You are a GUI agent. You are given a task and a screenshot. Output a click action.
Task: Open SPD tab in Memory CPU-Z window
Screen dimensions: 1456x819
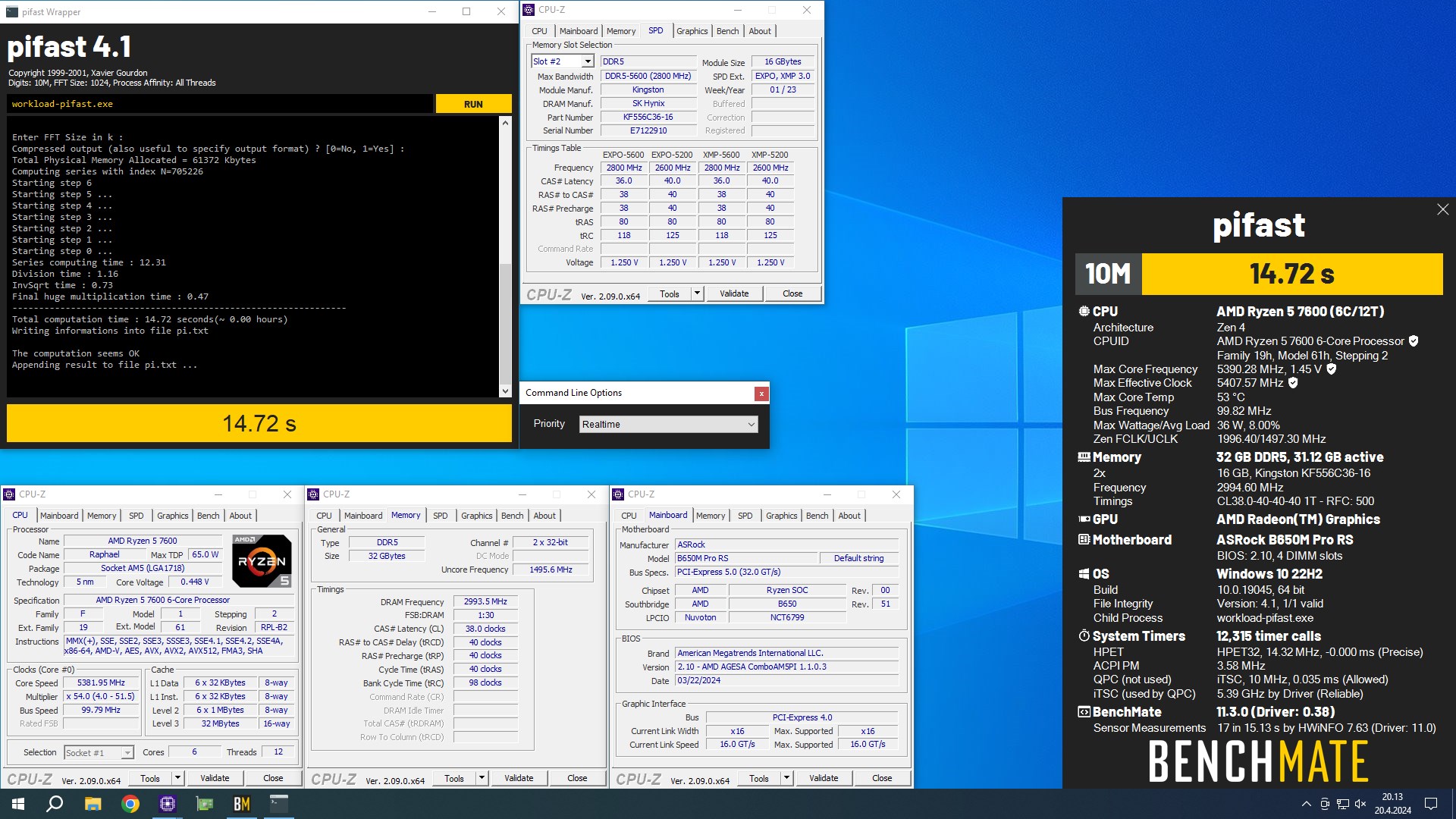click(440, 516)
